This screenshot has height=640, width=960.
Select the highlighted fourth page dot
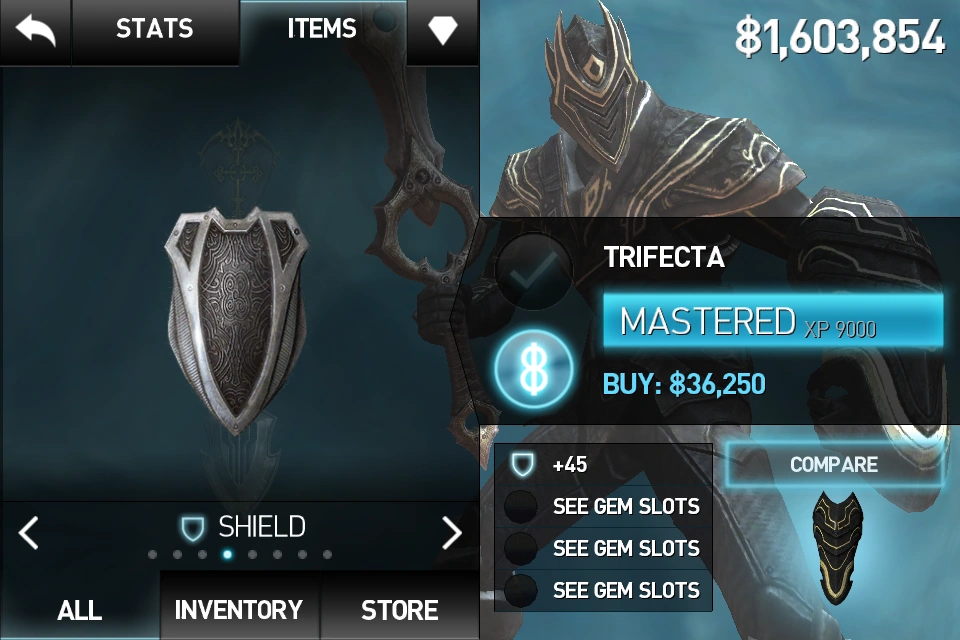point(227,555)
